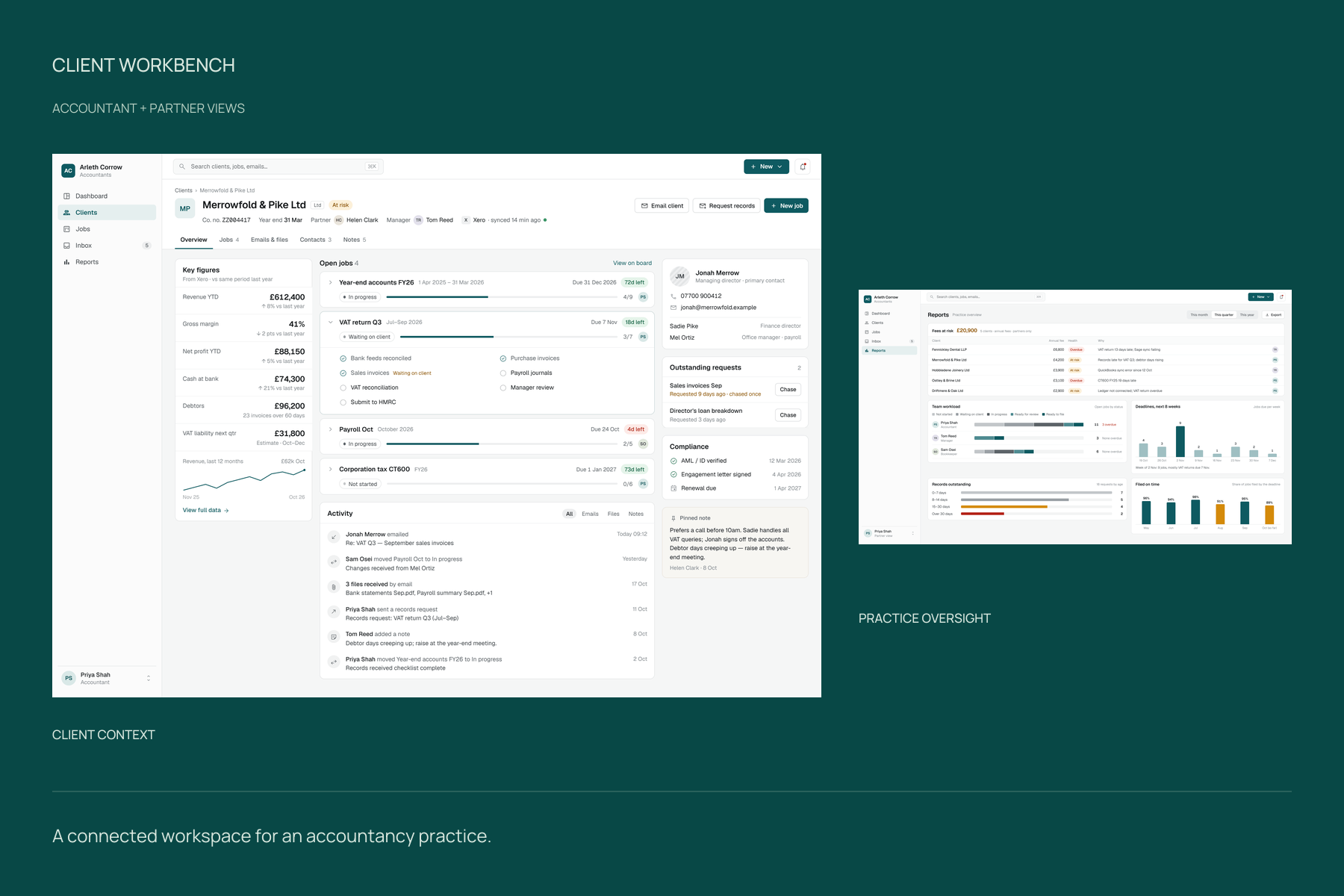Open the New dropdown in top bar

pyautogui.click(x=766, y=167)
